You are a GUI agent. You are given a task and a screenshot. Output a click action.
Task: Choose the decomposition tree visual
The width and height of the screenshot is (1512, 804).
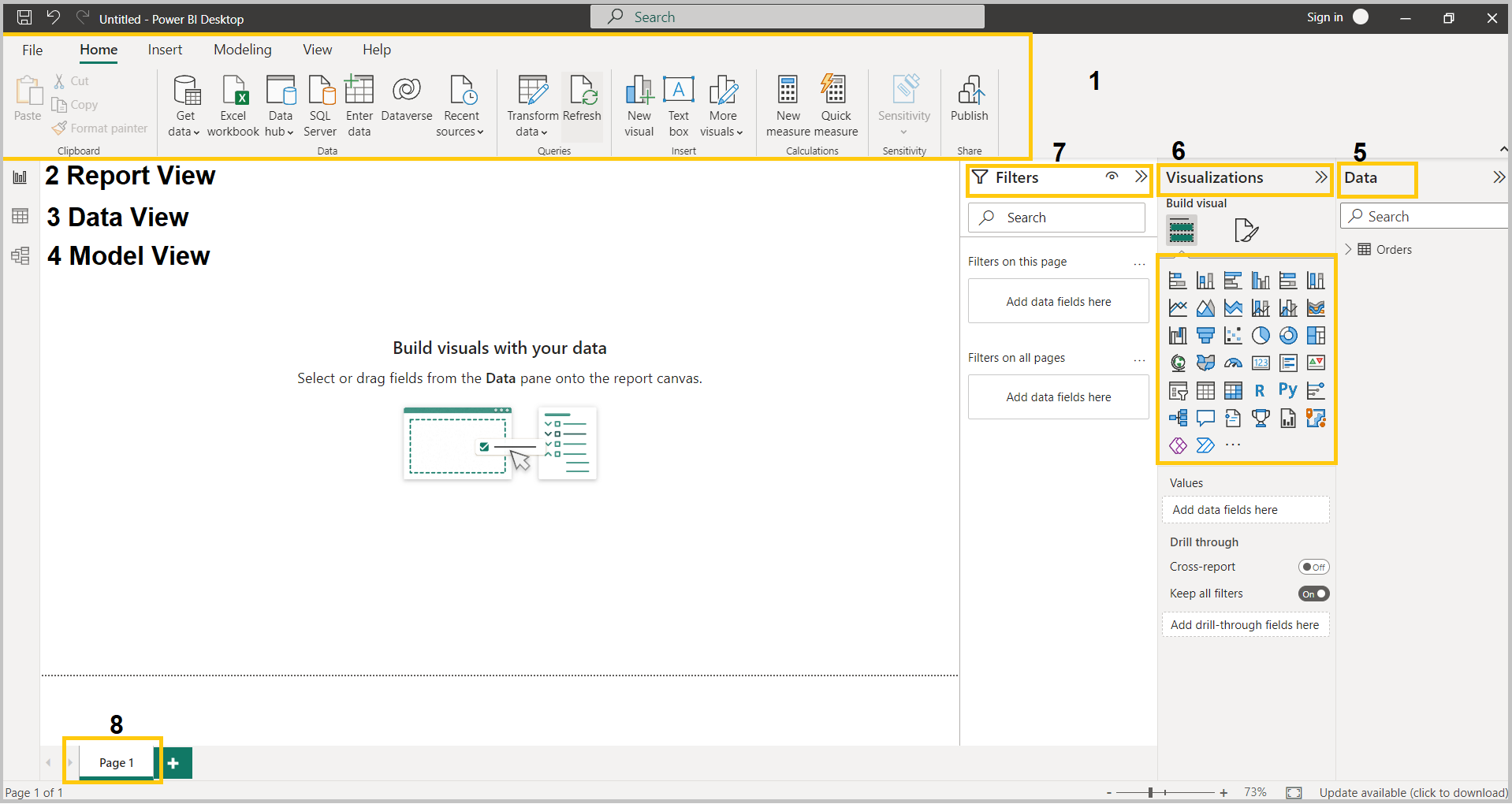click(x=1178, y=417)
